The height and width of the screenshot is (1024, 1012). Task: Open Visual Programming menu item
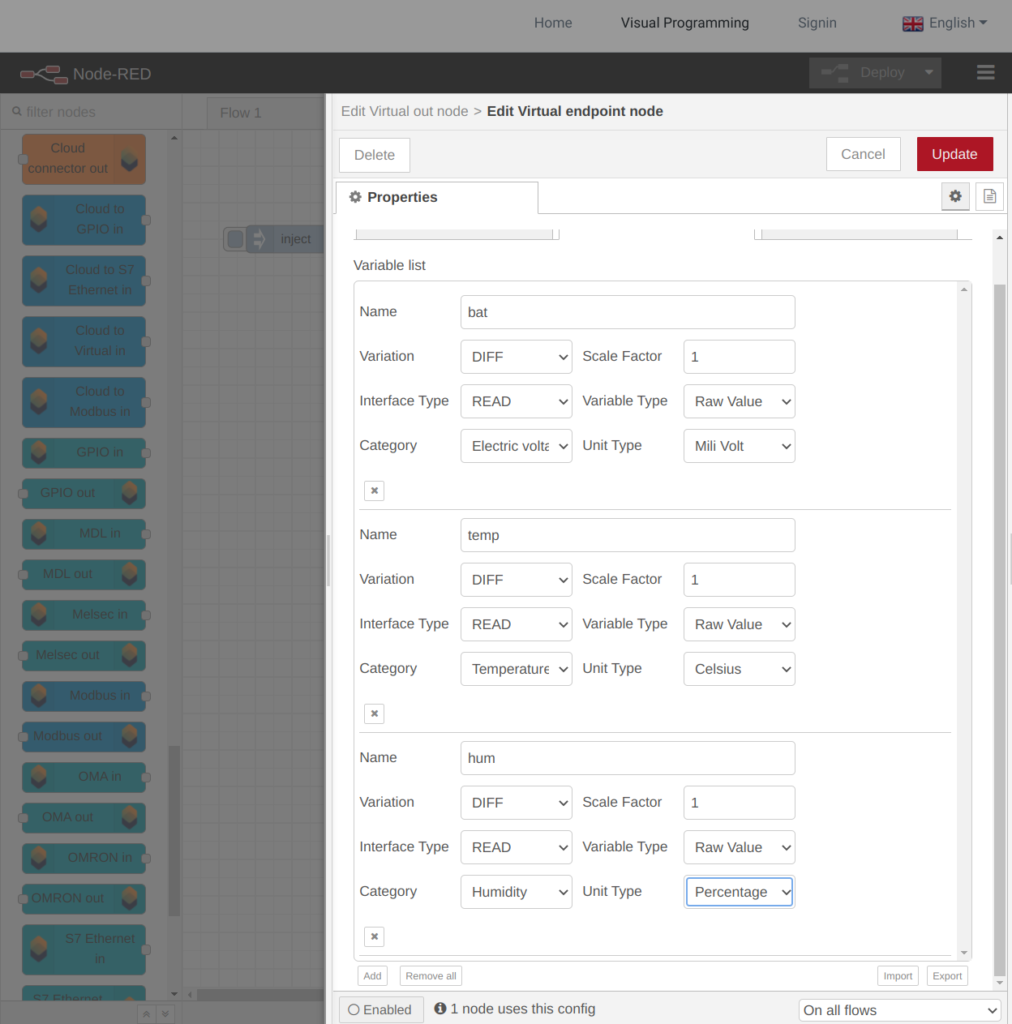(x=684, y=23)
